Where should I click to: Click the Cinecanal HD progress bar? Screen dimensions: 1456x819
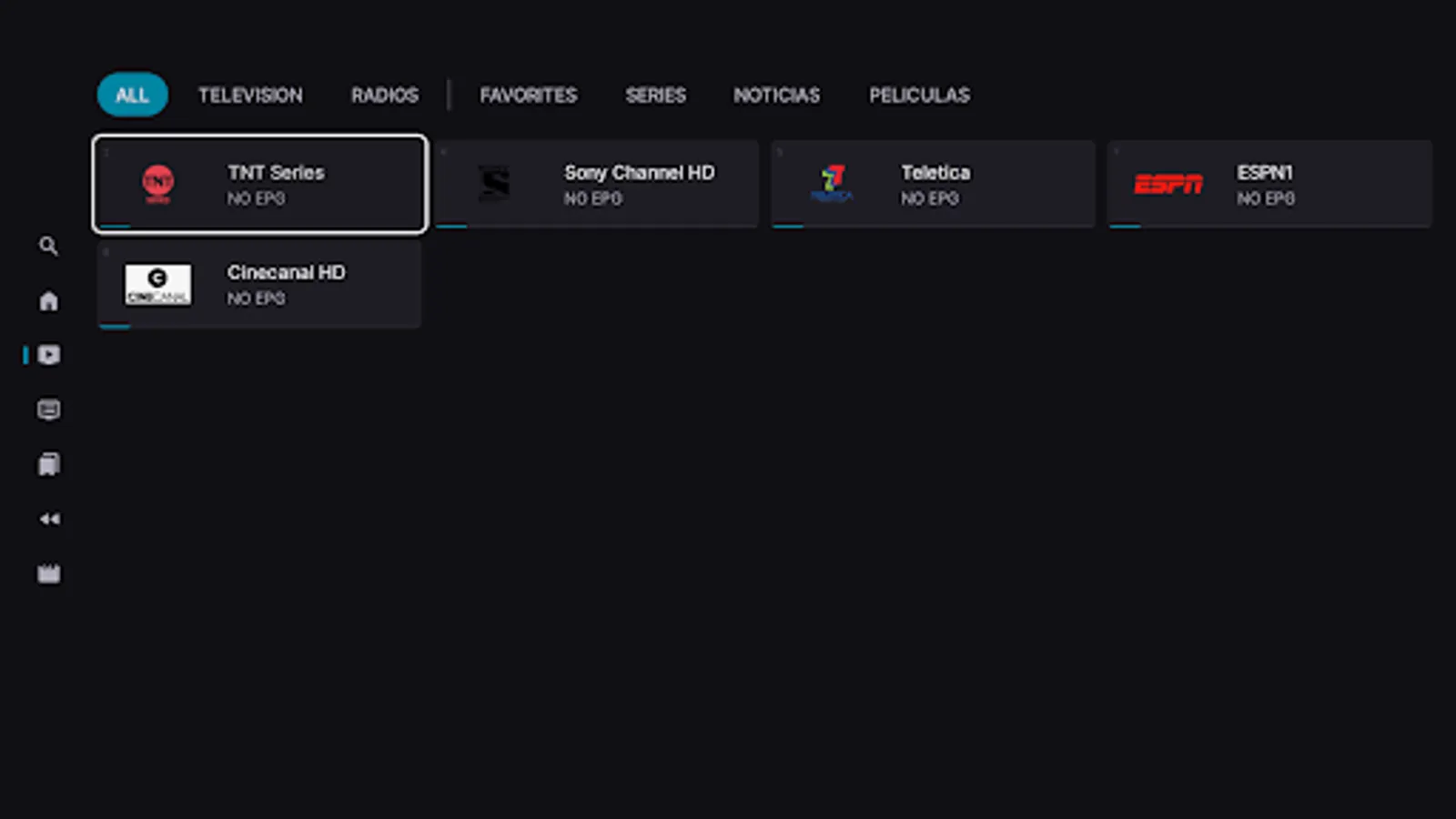(x=116, y=325)
